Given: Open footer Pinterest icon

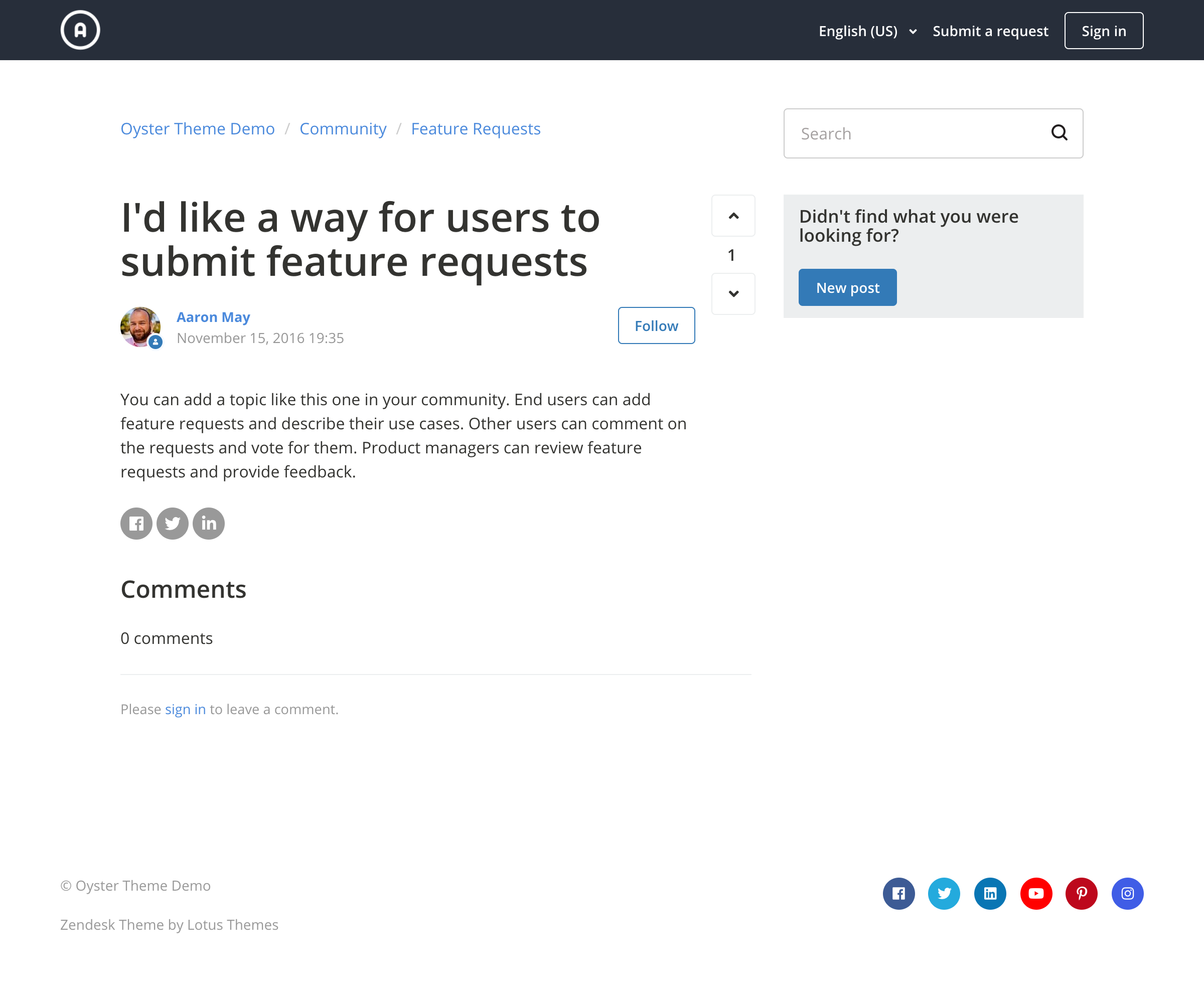Looking at the screenshot, I should (x=1081, y=893).
